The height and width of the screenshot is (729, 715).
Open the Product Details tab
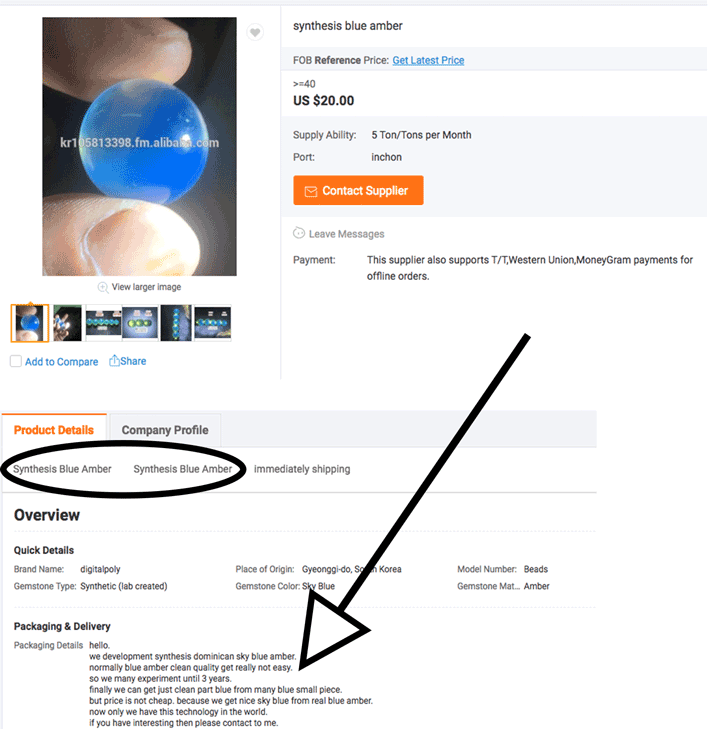[x=54, y=430]
